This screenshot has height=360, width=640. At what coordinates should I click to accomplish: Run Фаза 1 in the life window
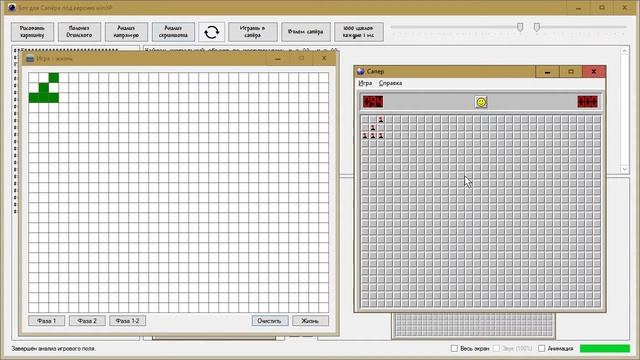[47, 321]
